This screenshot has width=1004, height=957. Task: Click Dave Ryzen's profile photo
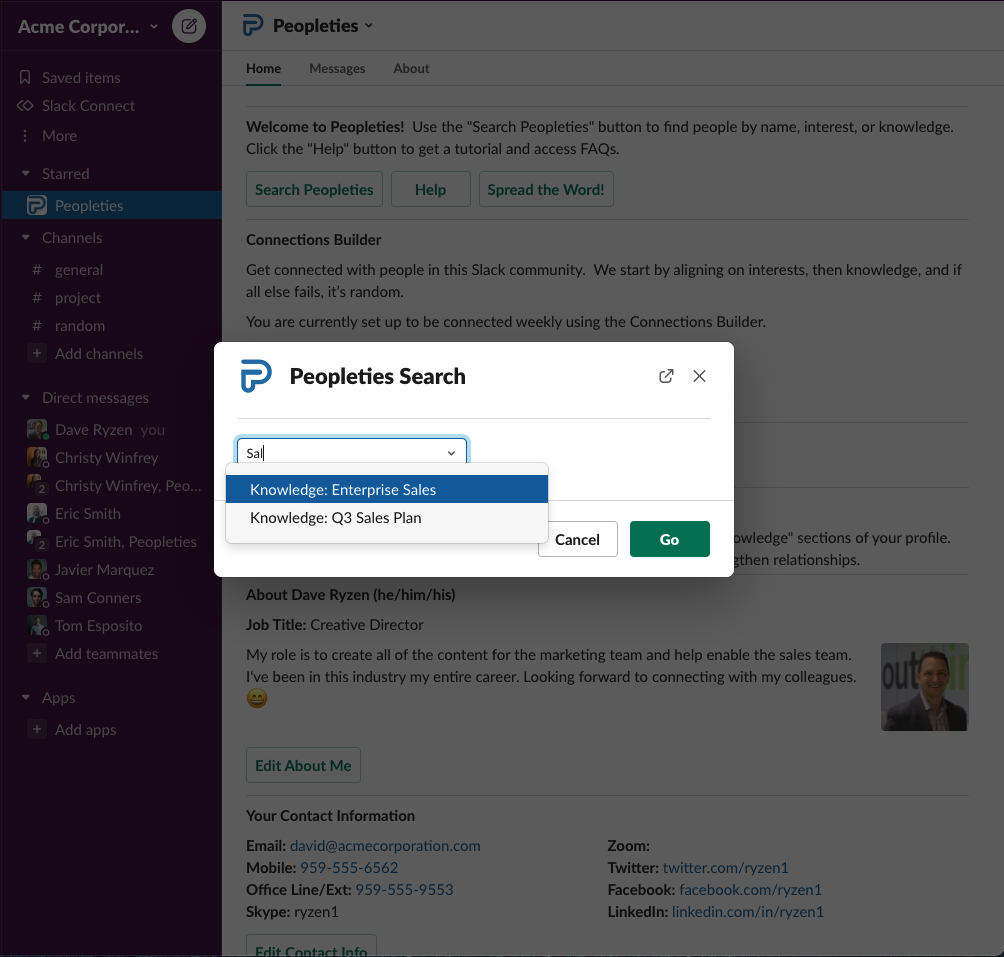tap(925, 687)
